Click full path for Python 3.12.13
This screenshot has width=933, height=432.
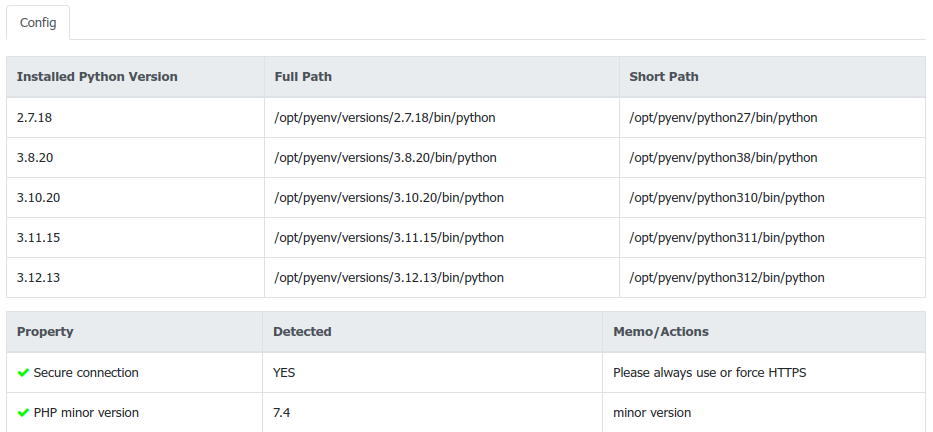point(389,278)
